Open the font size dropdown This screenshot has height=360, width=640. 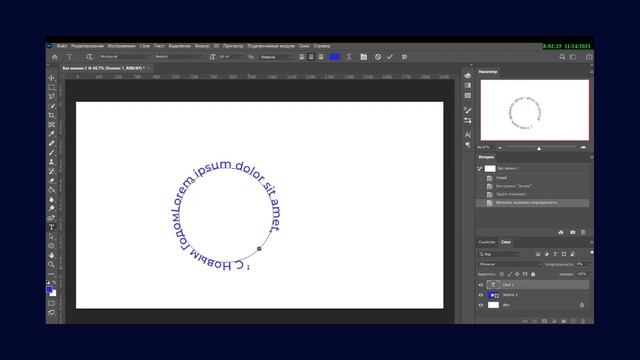click(230, 57)
